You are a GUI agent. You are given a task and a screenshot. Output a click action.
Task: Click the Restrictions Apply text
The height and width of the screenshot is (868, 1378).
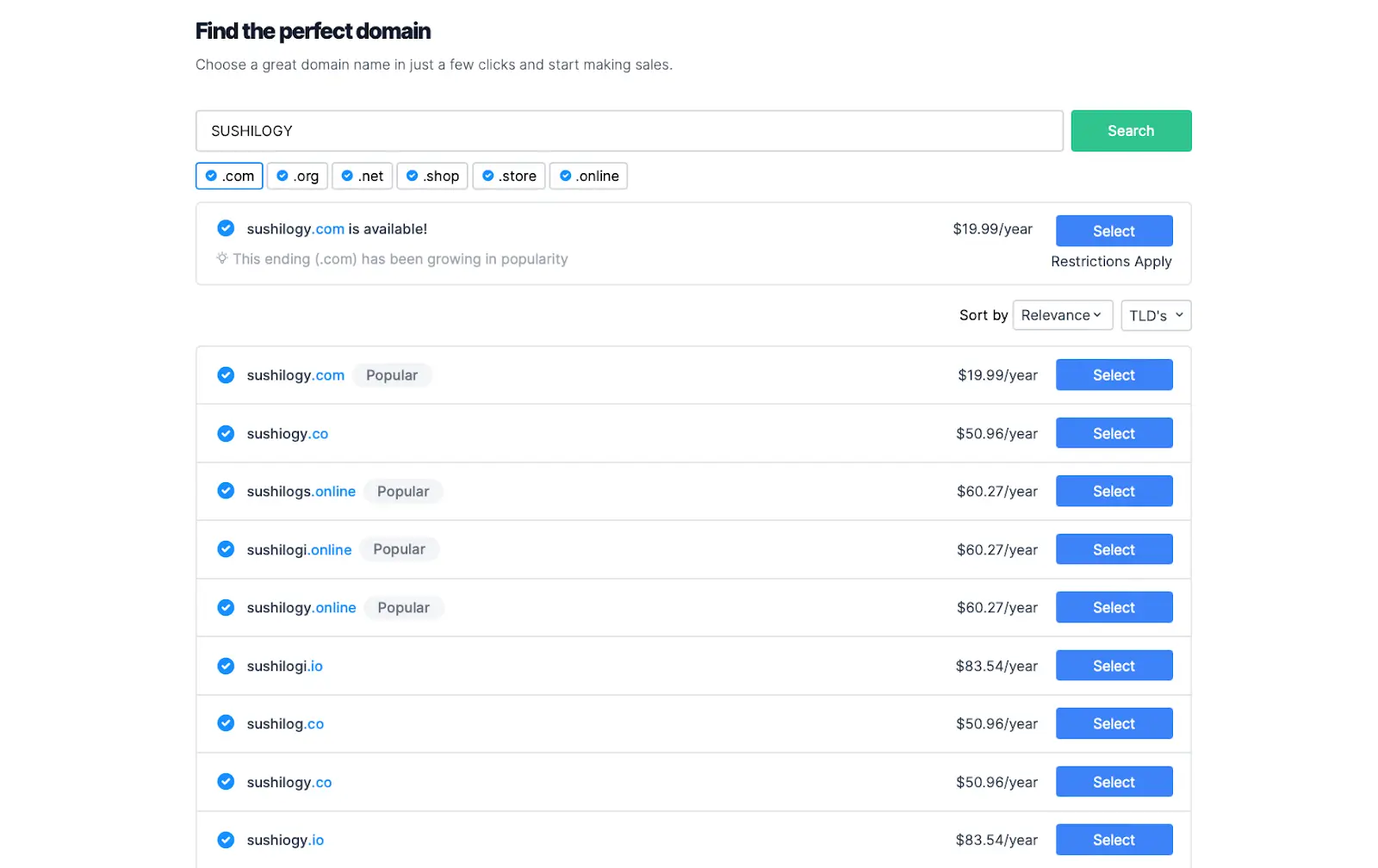tap(1111, 261)
